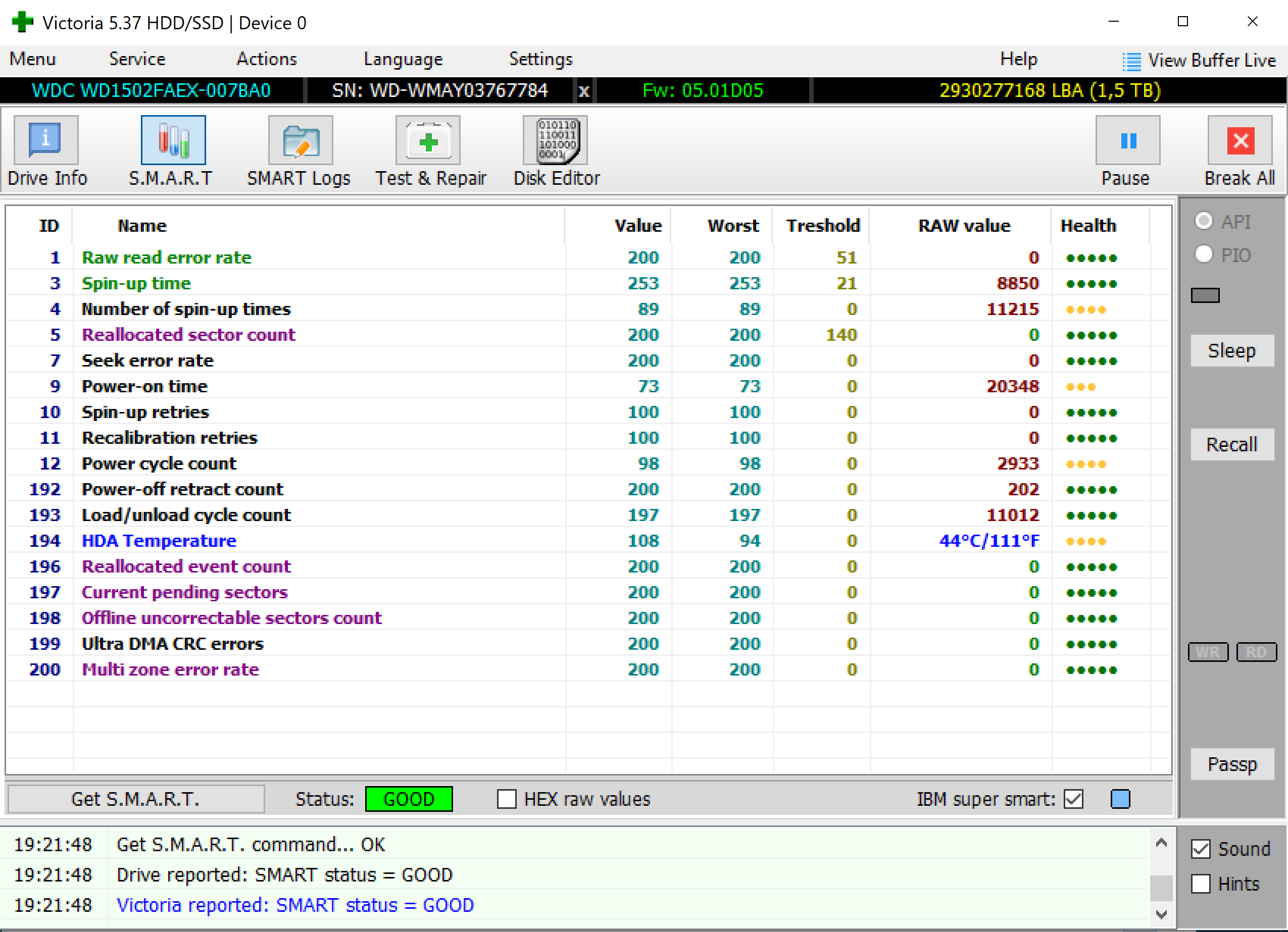
Task: Click the WDC WD1502FAEX-007BA0 model label
Action: pyautogui.click(x=151, y=91)
